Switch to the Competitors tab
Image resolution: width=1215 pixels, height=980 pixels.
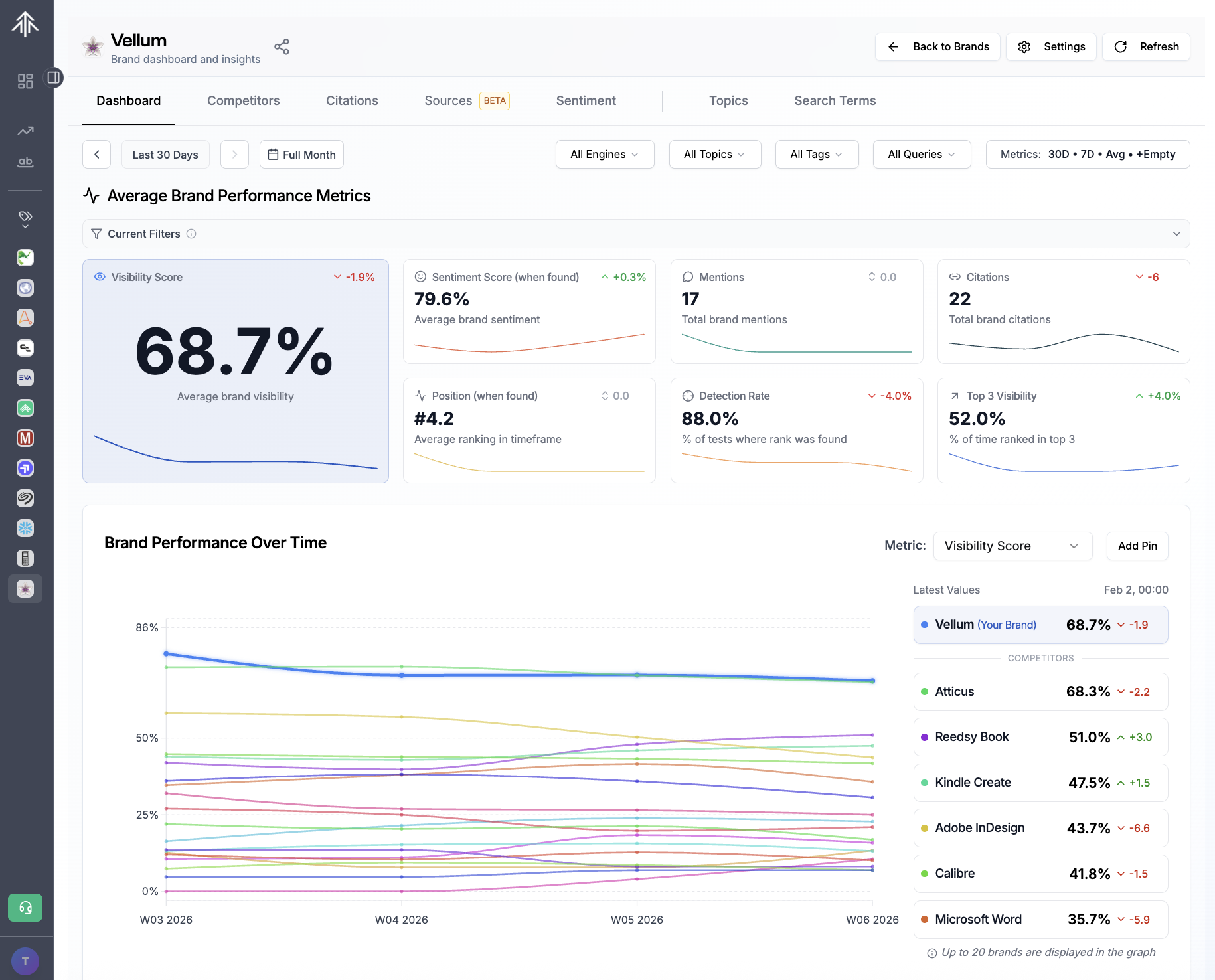[x=243, y=100]
